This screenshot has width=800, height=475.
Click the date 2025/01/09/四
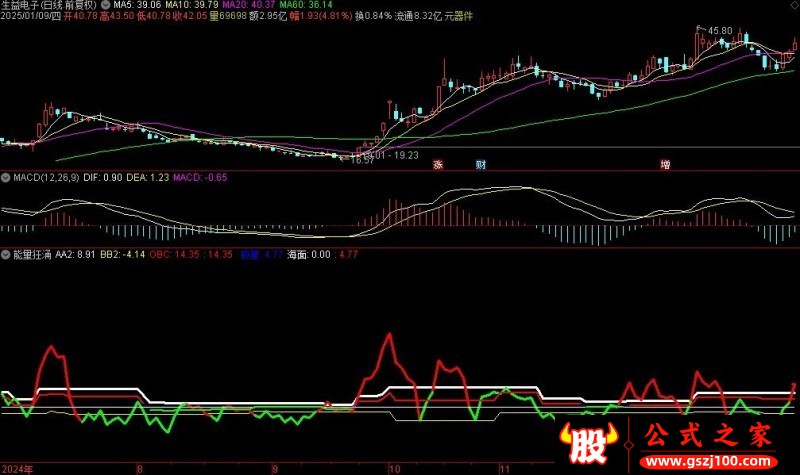tap(31, 16)
